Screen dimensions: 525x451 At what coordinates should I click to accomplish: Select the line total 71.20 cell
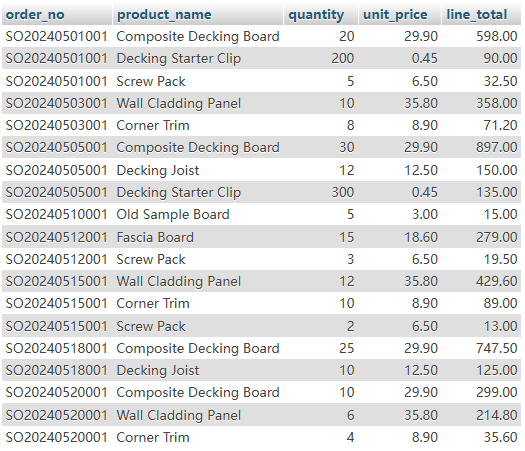(x=500, y=125)
